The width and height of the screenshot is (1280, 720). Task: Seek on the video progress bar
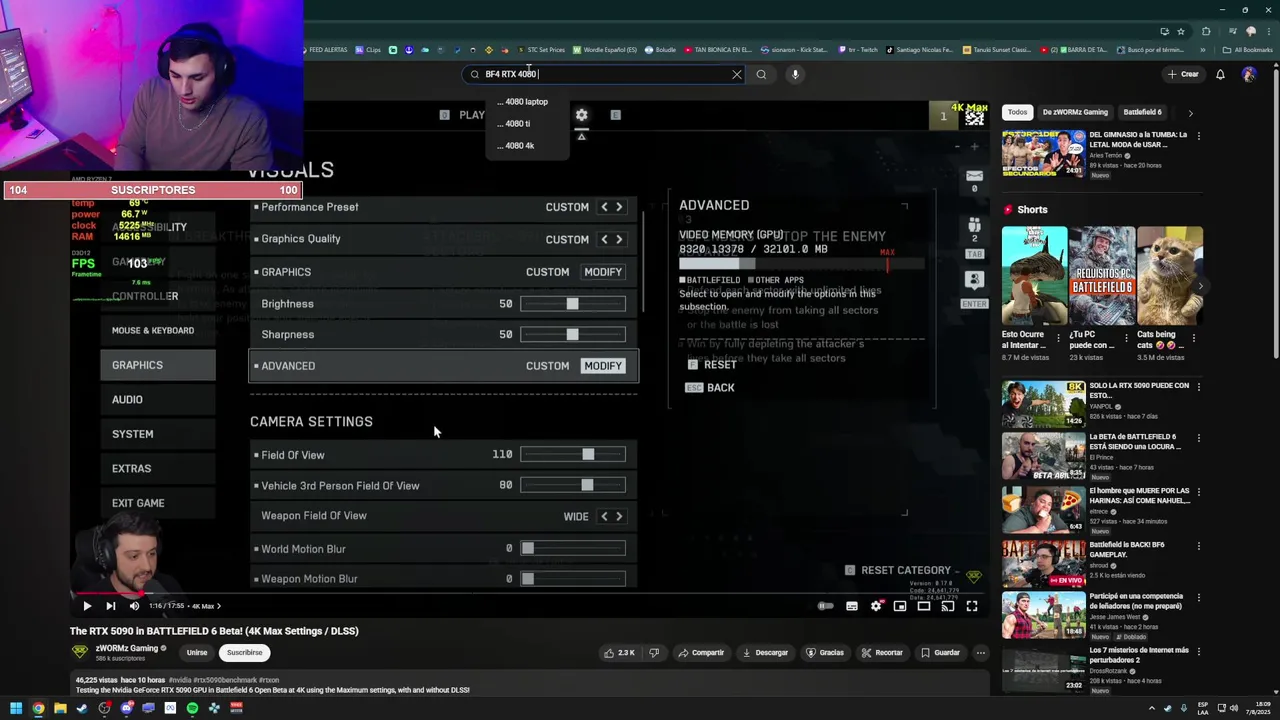click(530, 593)
